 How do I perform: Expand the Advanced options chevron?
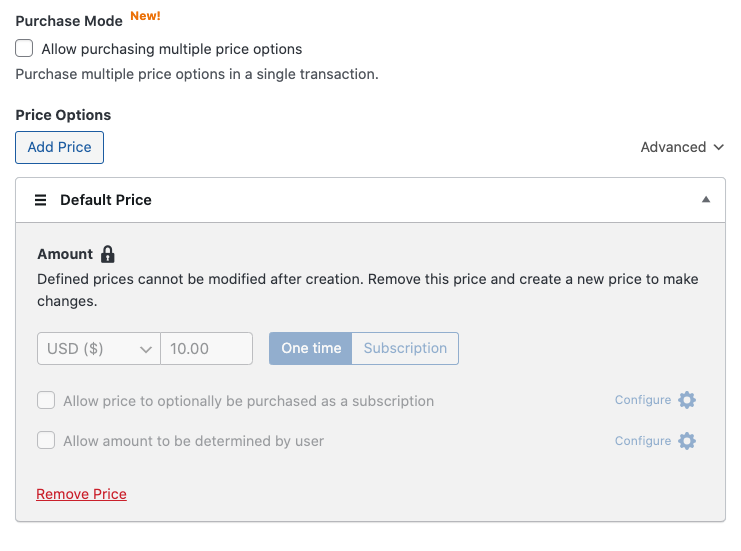coord(719,147)
